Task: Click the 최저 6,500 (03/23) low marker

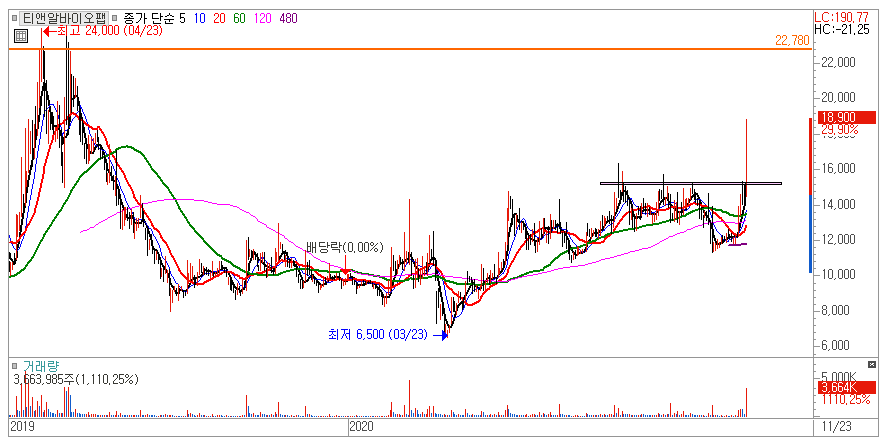Action: tap(388, 335)
